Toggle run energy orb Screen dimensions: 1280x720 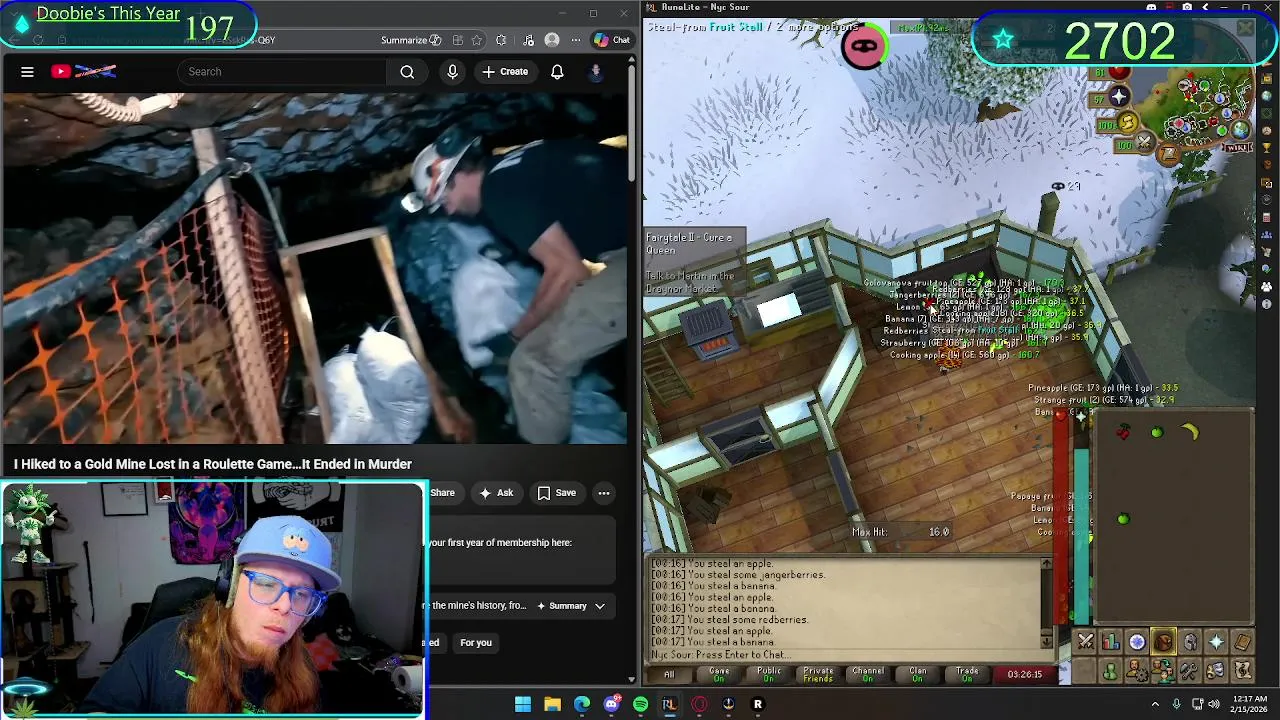[x=1129, y=122]
